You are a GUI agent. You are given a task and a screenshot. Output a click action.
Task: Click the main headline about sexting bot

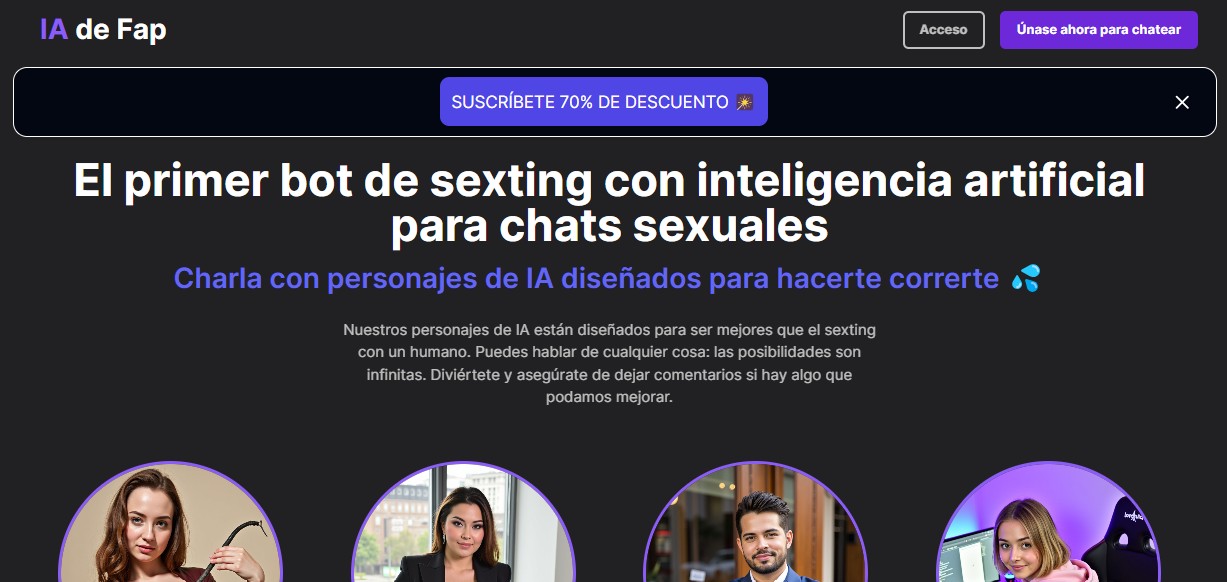pos(609,204)
